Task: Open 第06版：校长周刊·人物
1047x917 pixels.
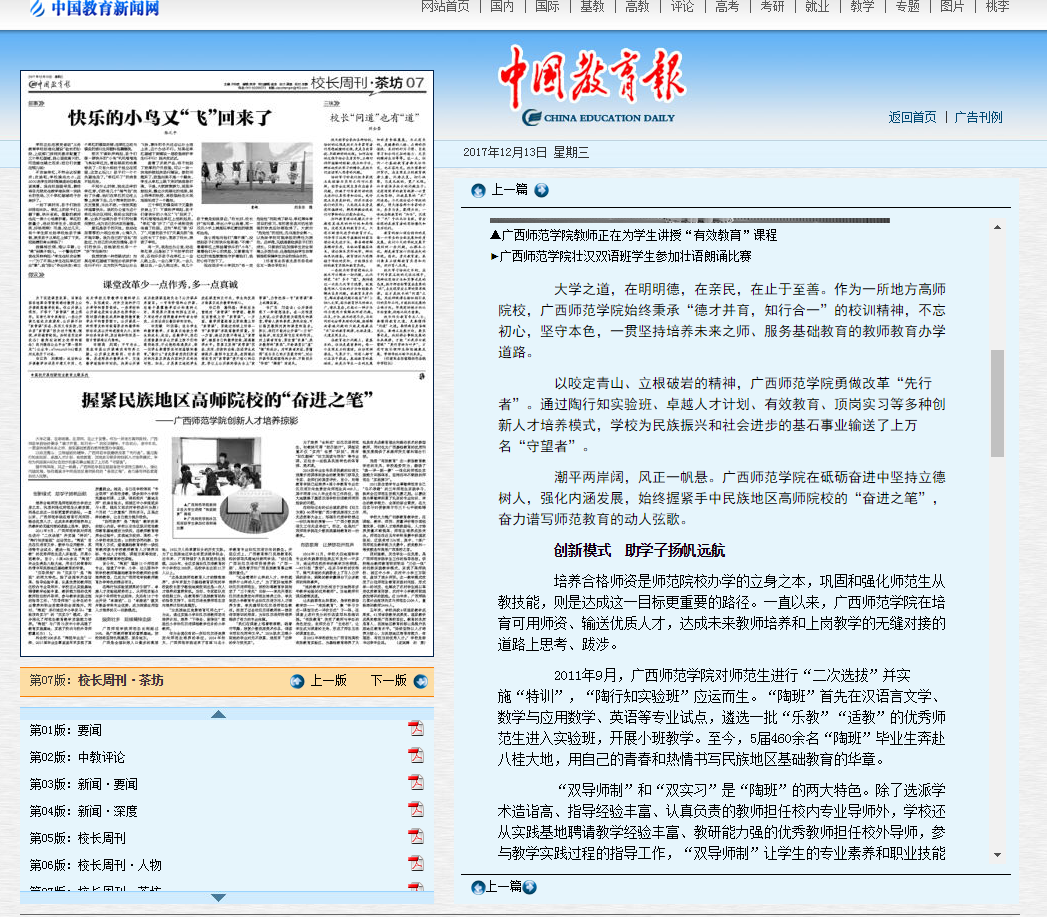Action: point(95,866)
